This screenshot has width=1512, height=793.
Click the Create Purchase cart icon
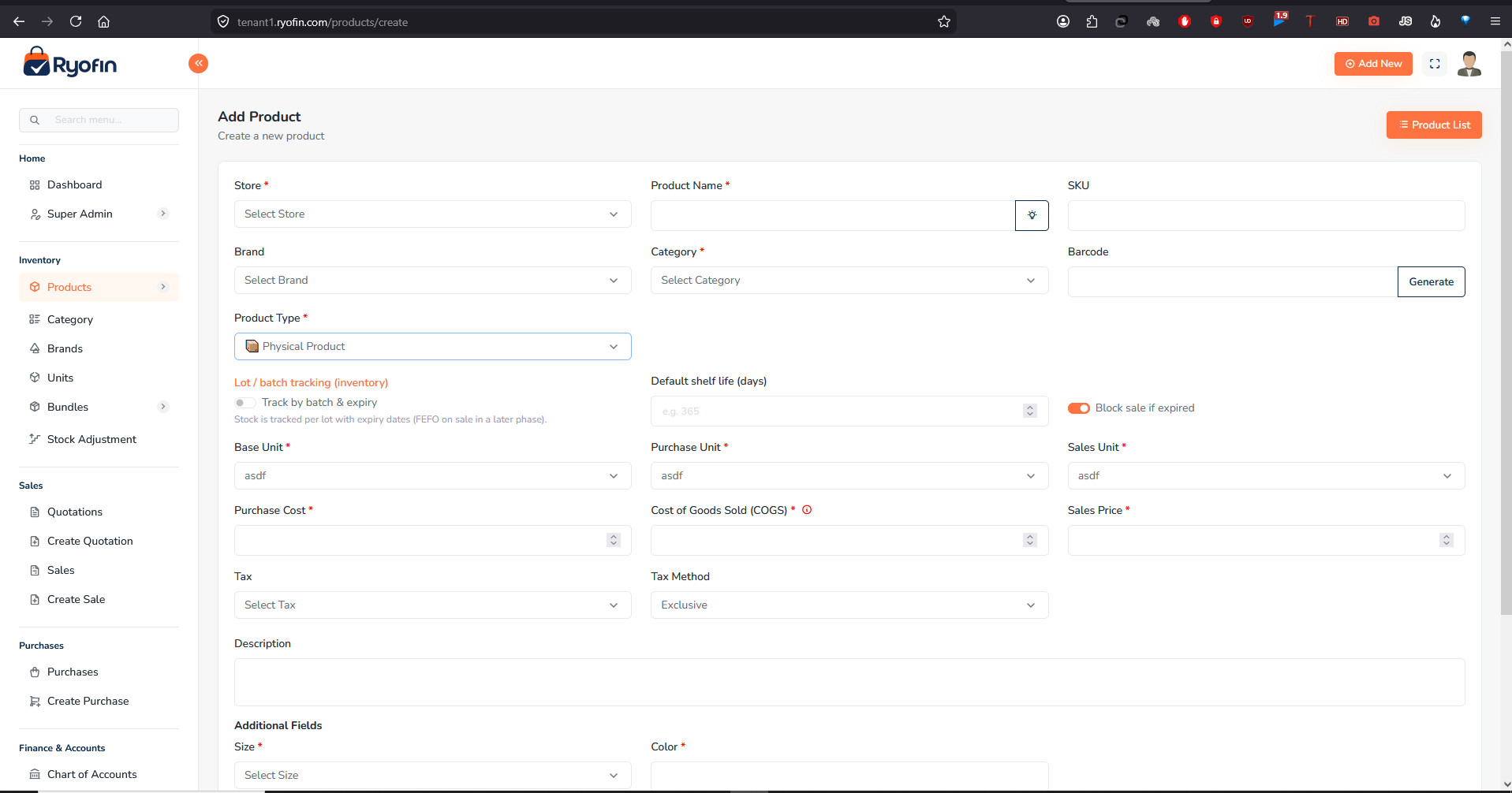[35, 701]
